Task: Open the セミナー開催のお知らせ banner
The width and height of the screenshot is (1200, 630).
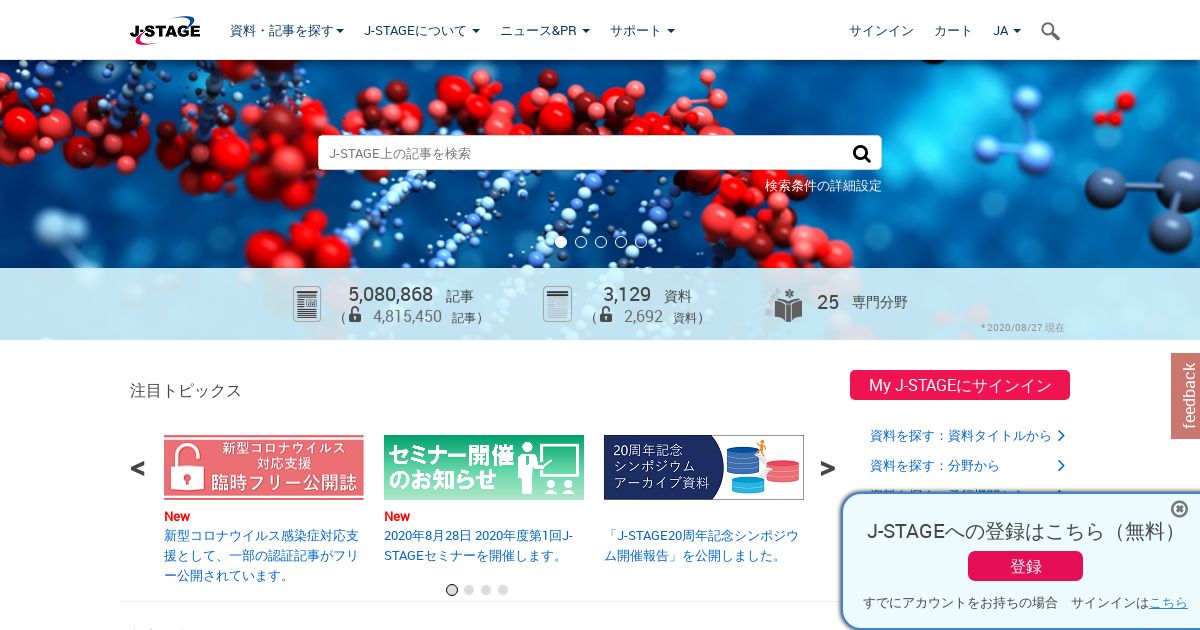Action: click(x=484, y=467)
